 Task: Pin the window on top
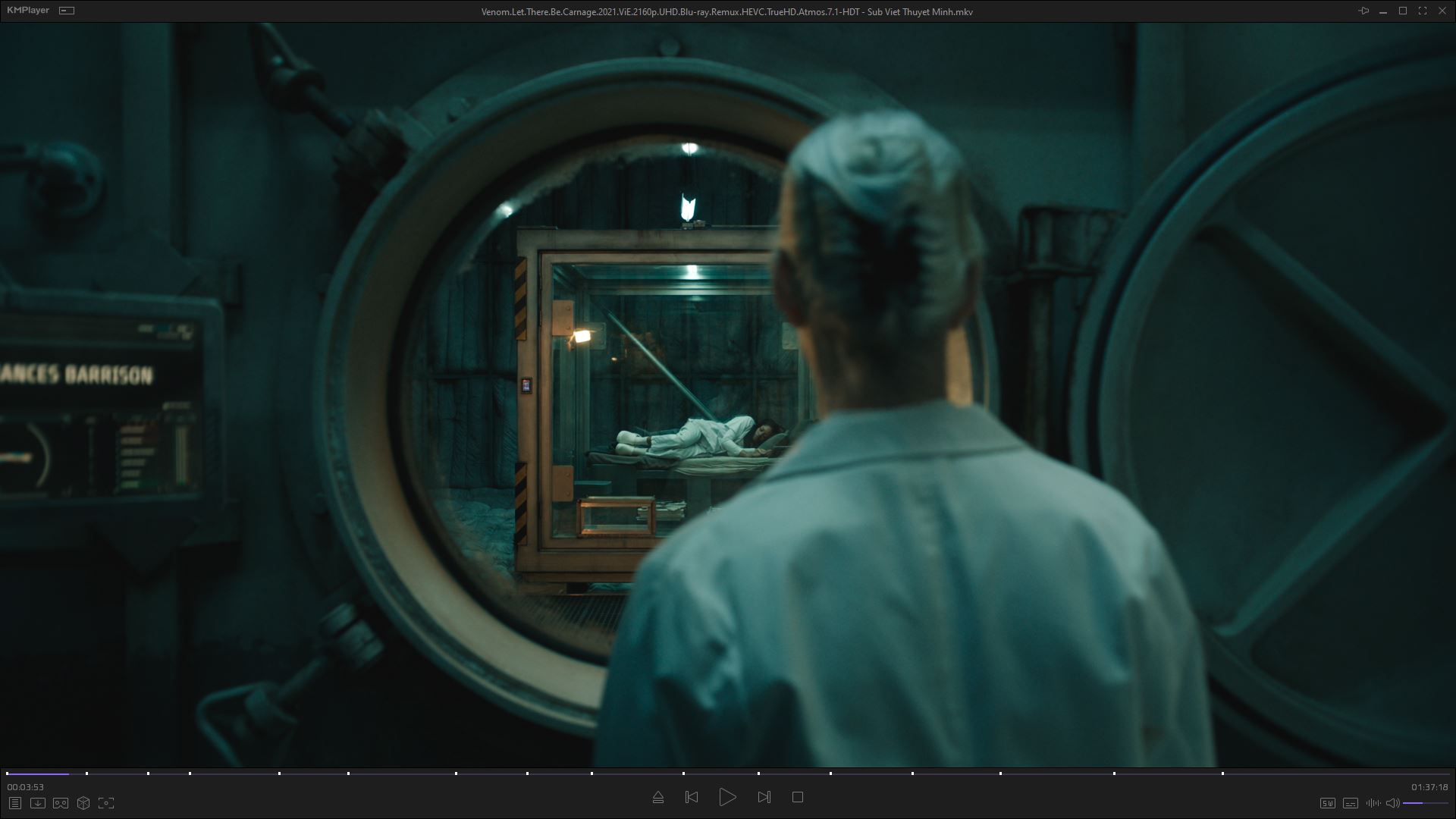tap(1363, 11)
